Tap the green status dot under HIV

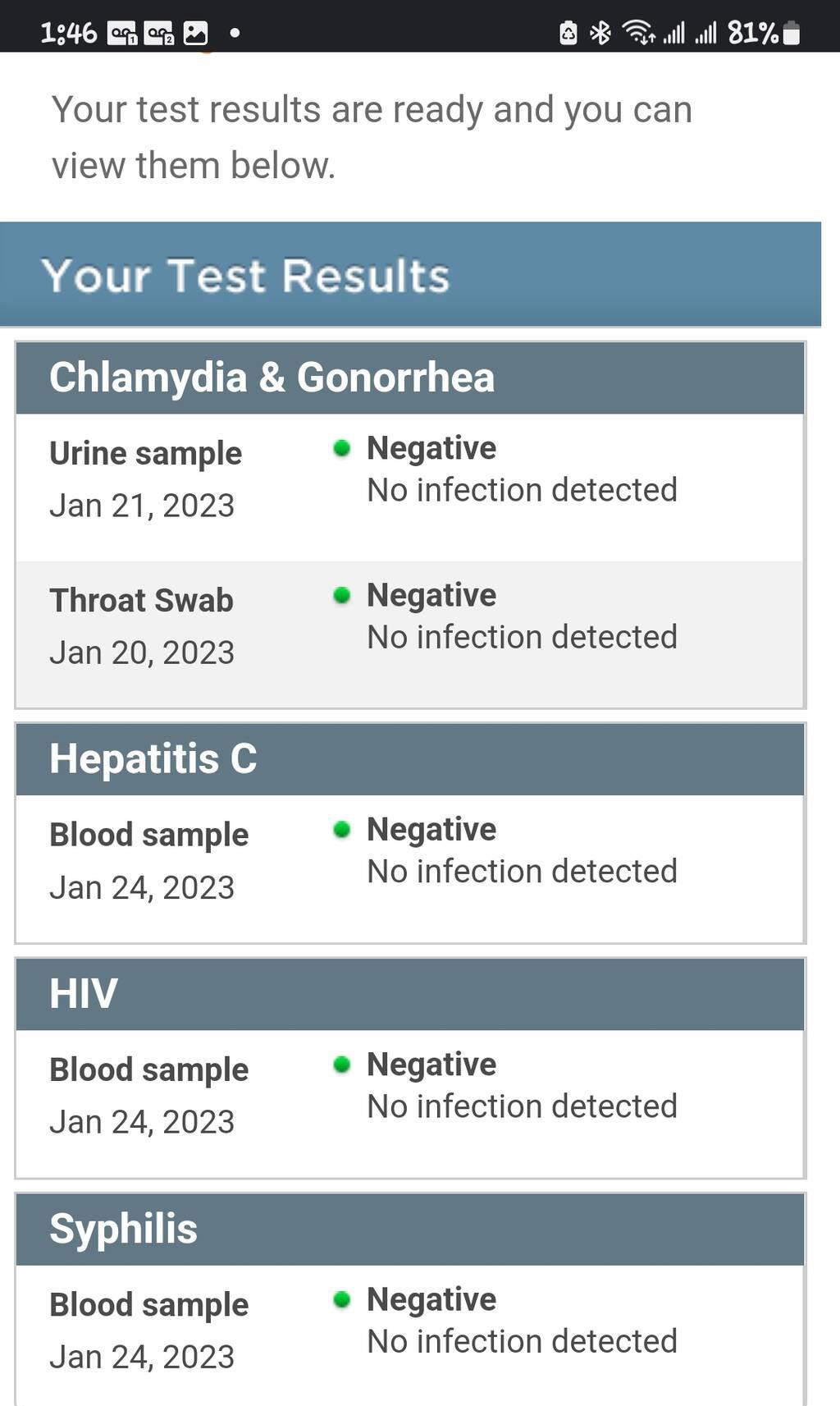[342, 1065]
